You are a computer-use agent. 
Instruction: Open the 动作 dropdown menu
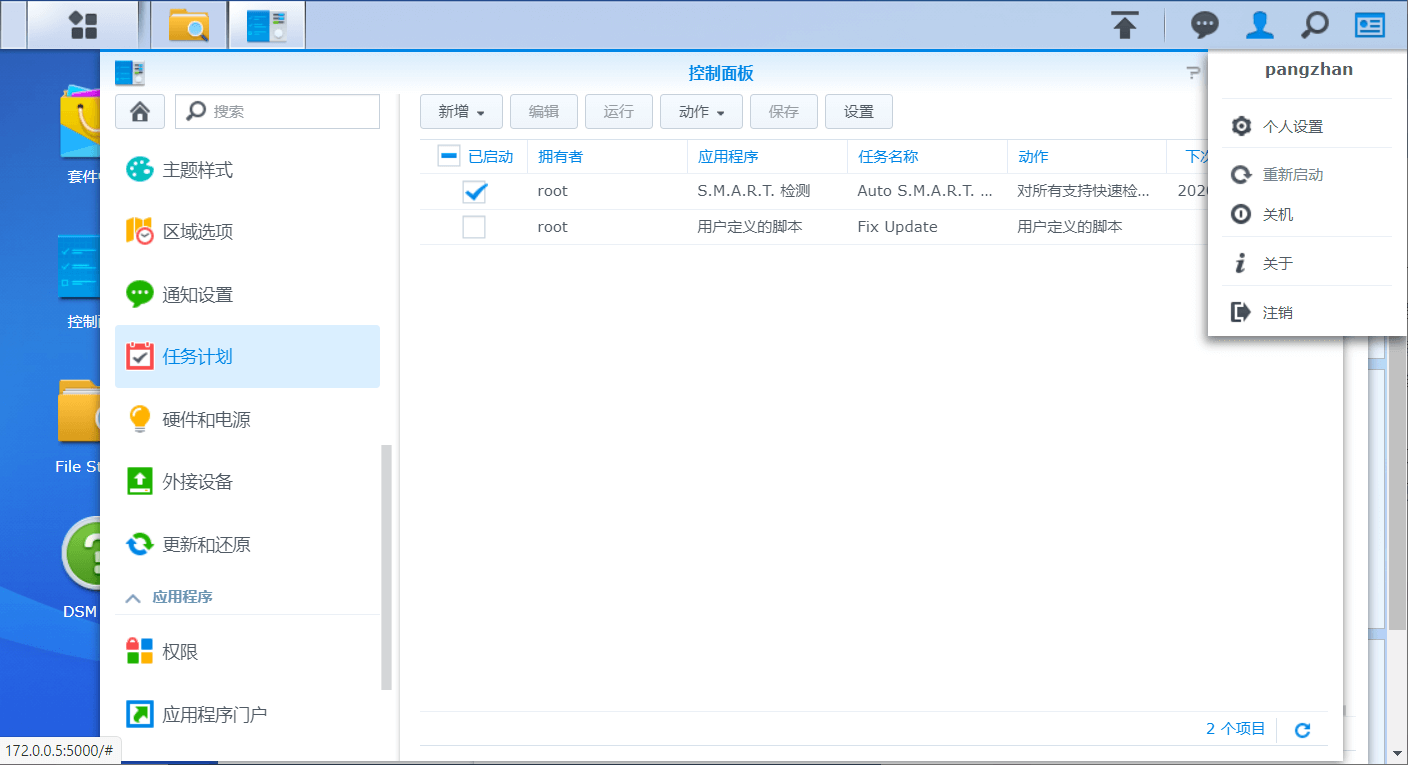click(x=701, y=111)
